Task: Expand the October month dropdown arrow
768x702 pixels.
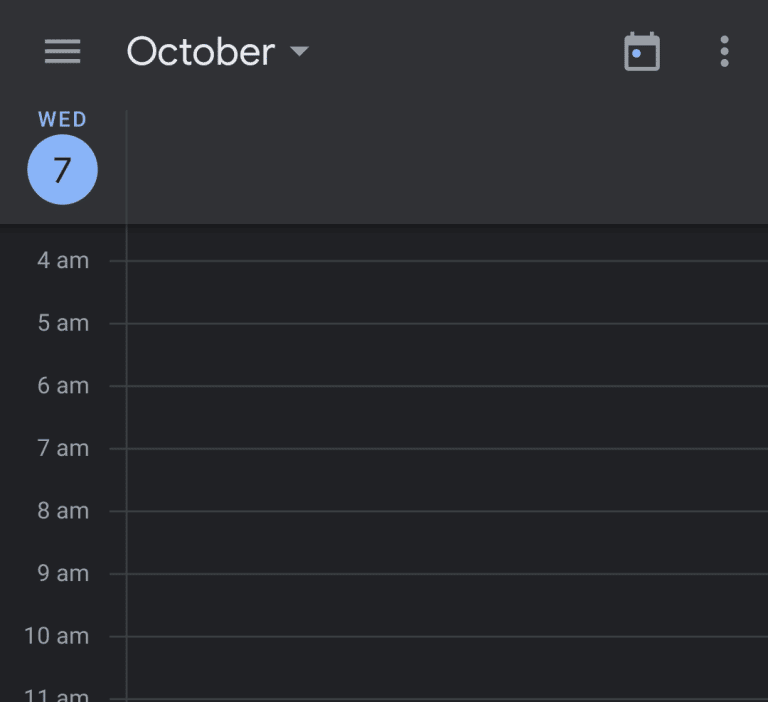Action: pyautogui.click(x=299, y=51)
